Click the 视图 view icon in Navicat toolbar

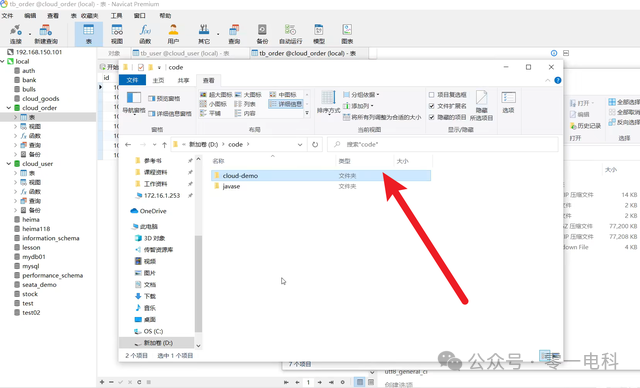click(117, 34)
